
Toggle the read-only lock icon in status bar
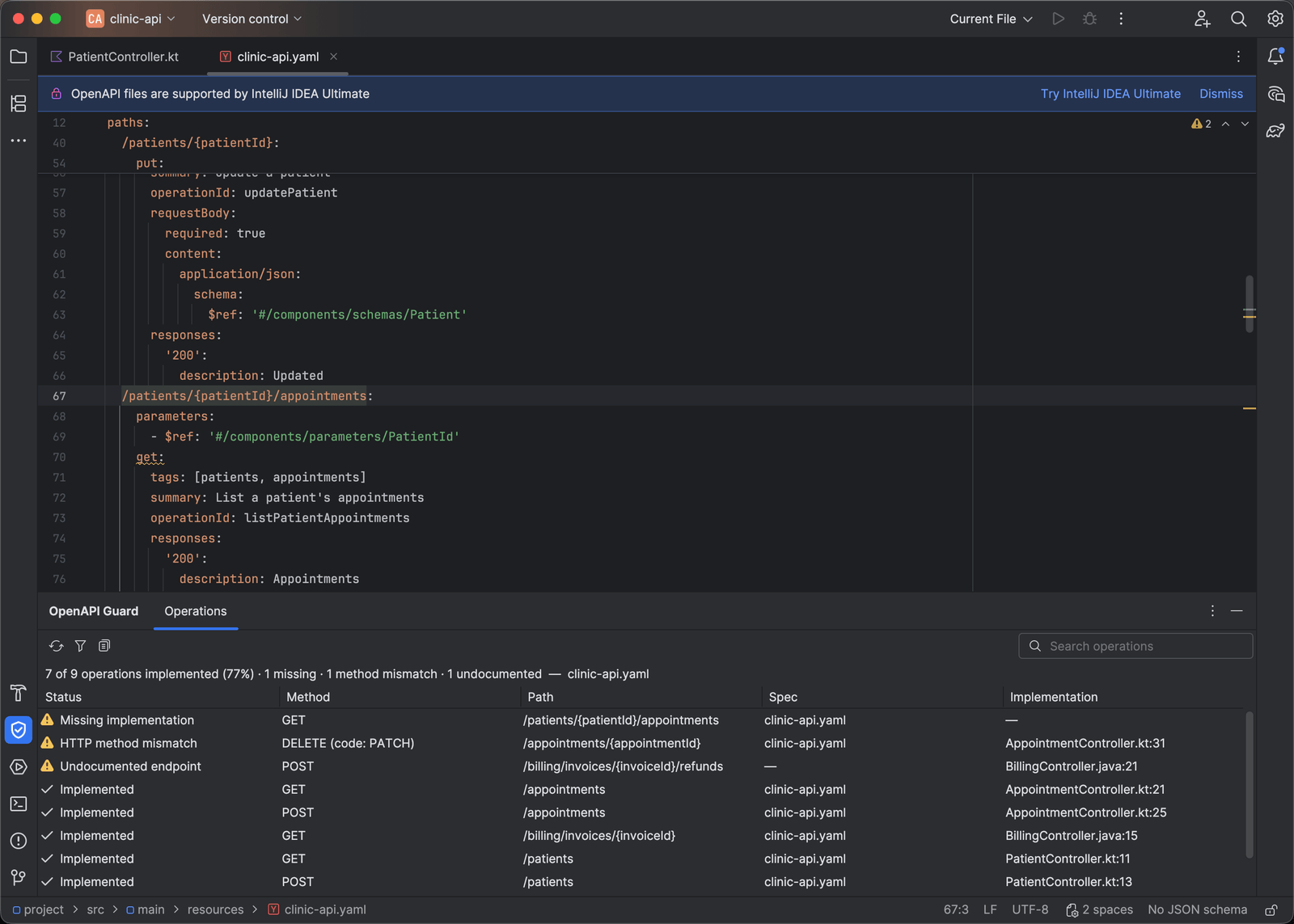coord(1271,910)
